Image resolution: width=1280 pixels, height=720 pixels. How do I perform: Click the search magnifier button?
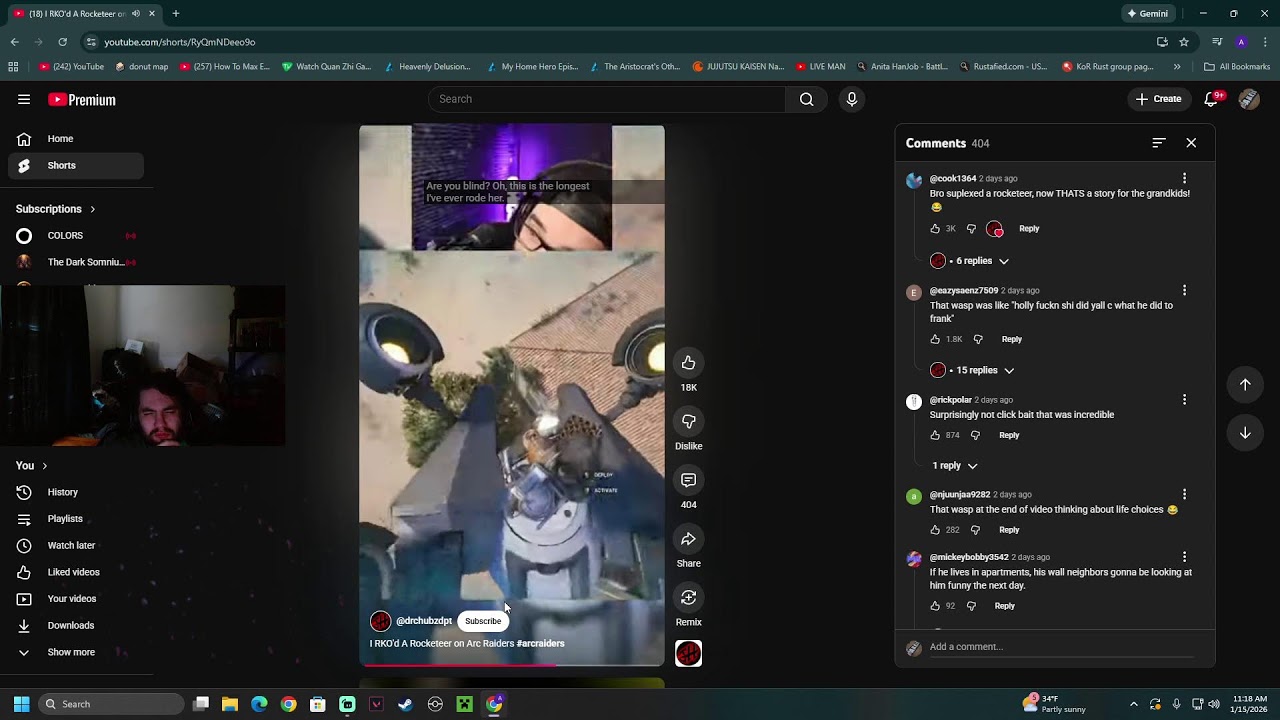[806, 99]
